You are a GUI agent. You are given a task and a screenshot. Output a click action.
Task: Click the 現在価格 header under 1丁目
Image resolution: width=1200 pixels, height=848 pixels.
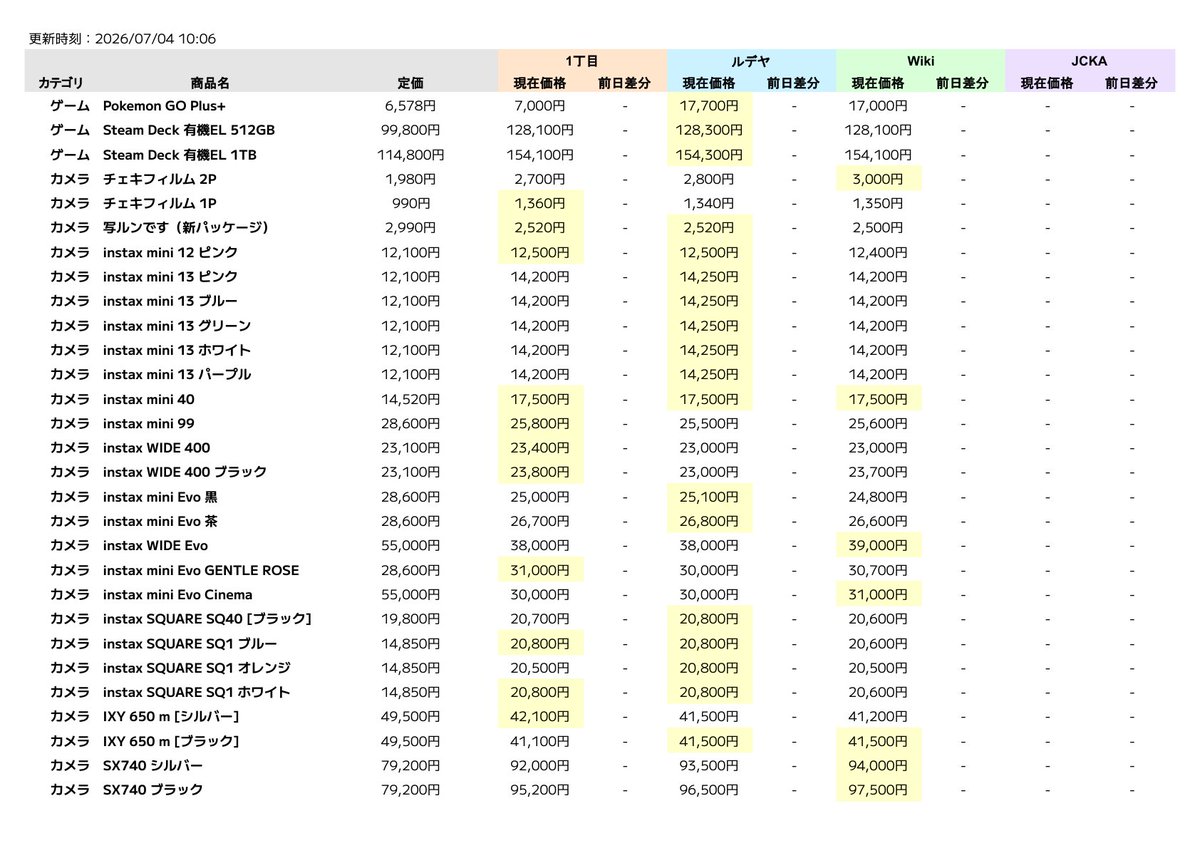click(540, 83)
